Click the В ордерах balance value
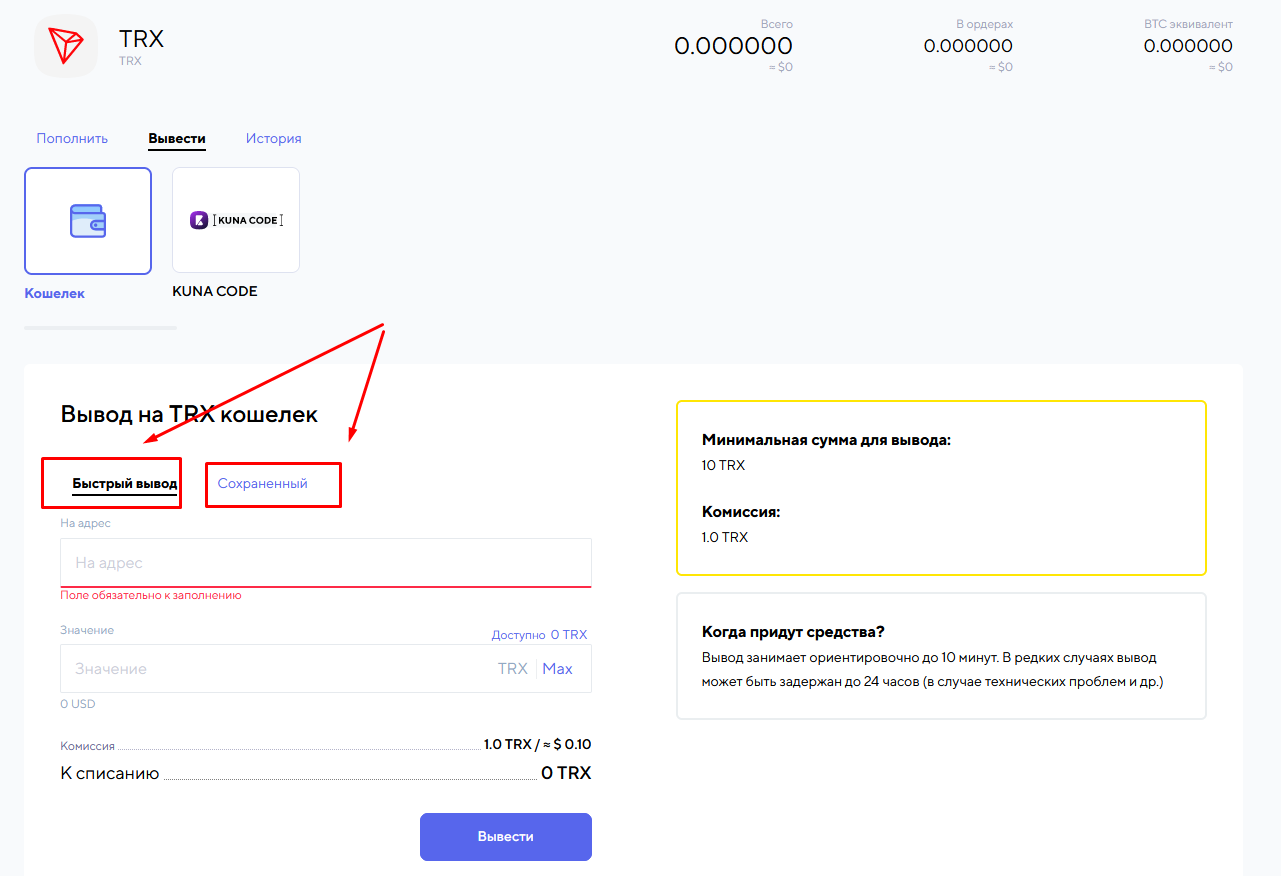Image resolution: width=1281 pixels, height=876 pixels. click(x=967, y=46)
